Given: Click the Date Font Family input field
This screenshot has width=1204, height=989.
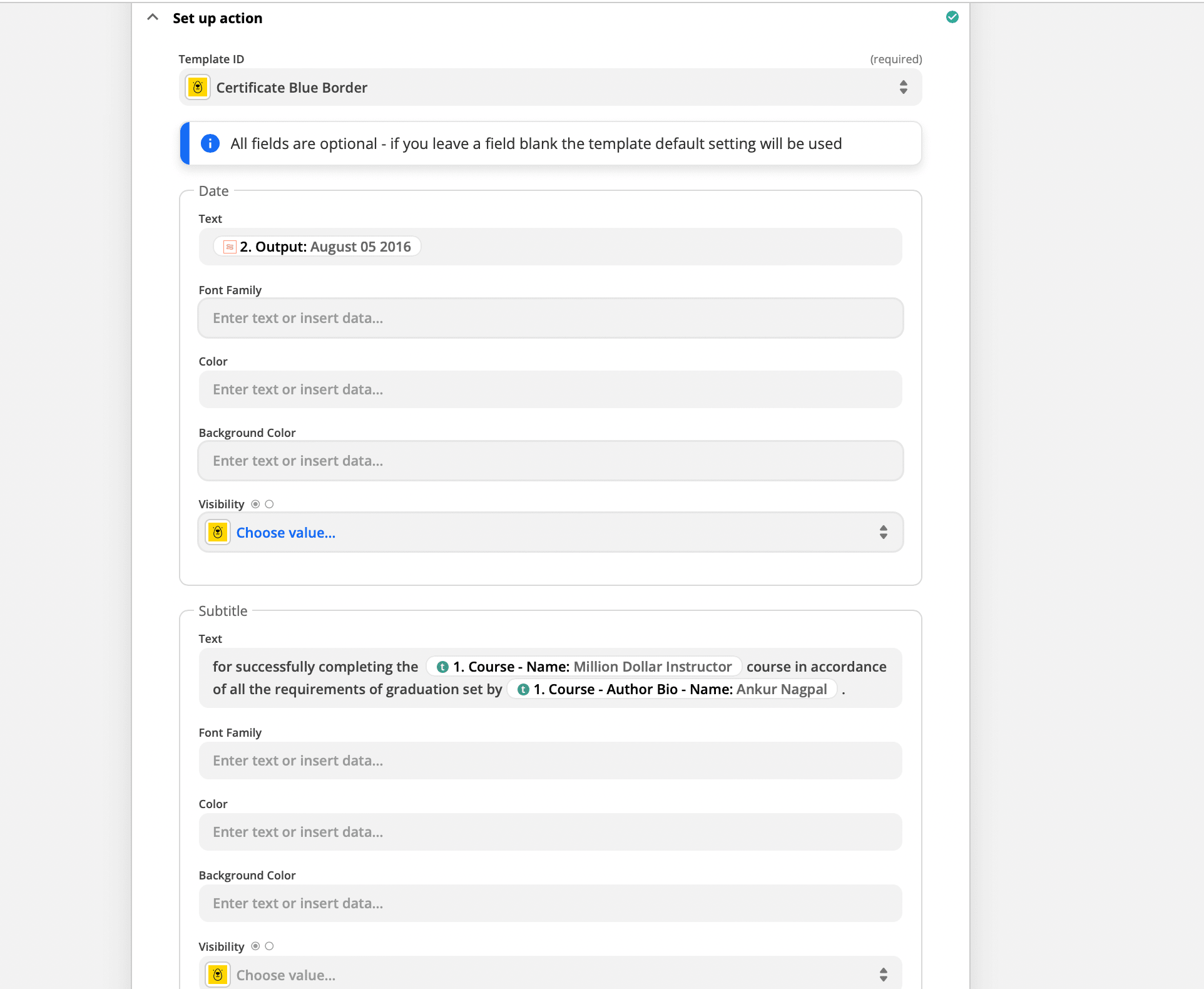Looking at the screenshot, I should pos(550,318).
